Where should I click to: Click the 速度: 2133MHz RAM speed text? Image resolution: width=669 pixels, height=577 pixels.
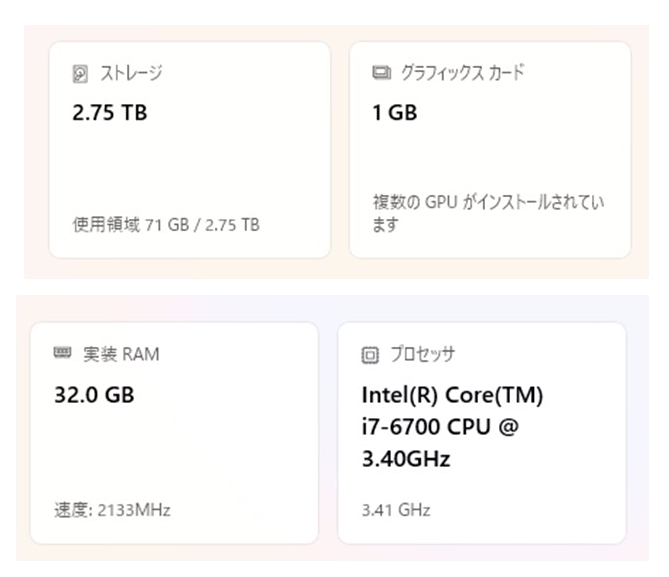[x=112, y=510]
